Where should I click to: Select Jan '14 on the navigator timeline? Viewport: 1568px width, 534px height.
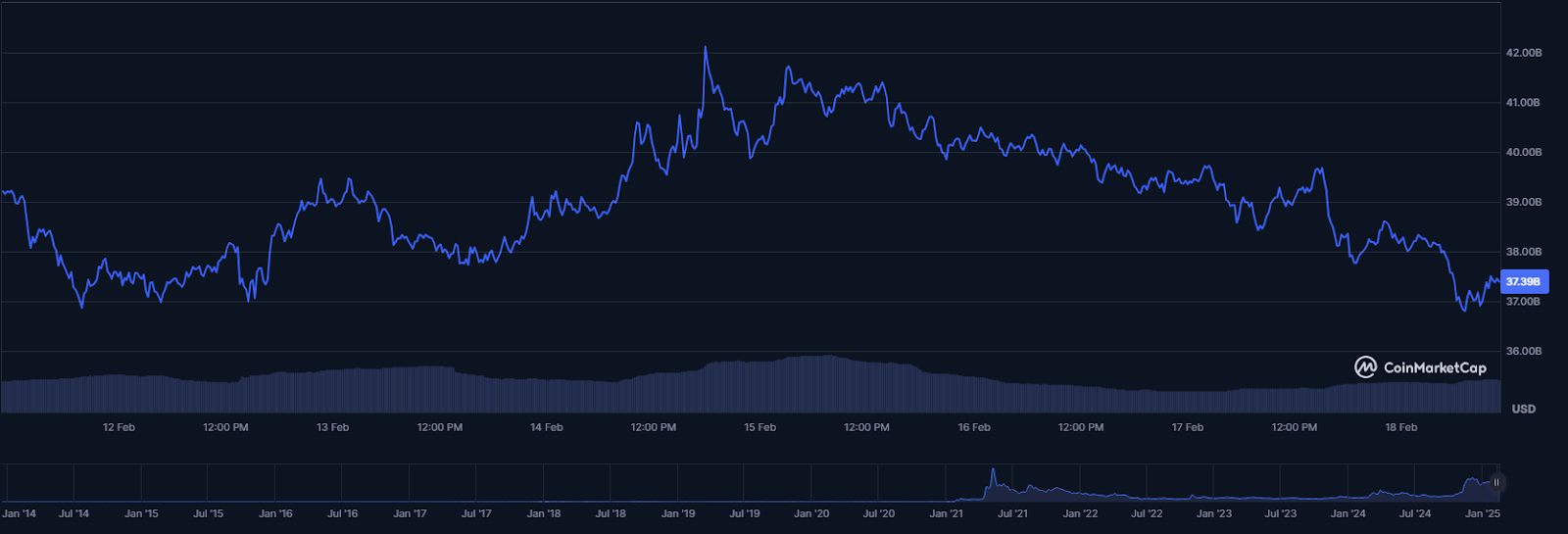(19, 513)
